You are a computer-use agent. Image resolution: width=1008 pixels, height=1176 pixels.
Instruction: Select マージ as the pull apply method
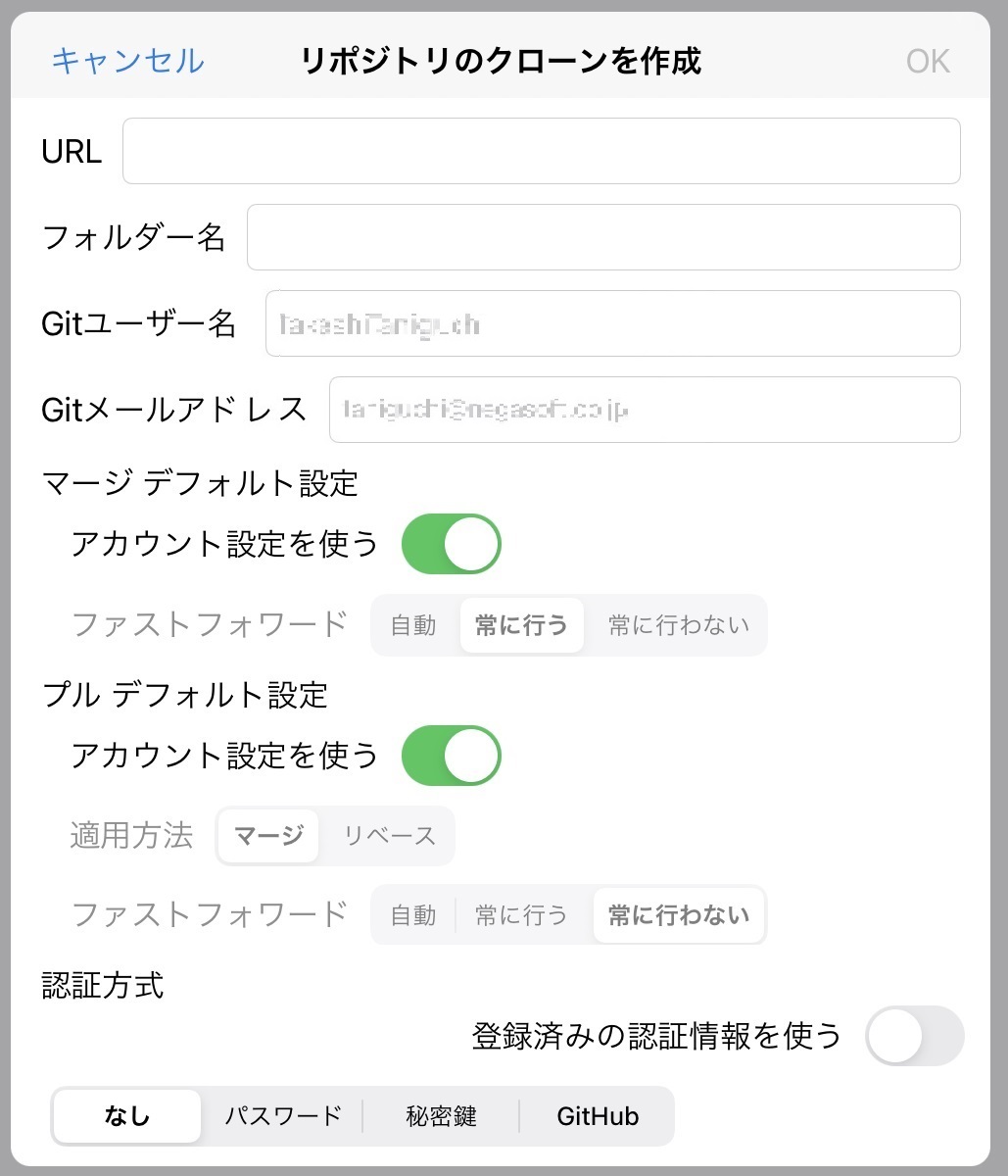point(267,836)
